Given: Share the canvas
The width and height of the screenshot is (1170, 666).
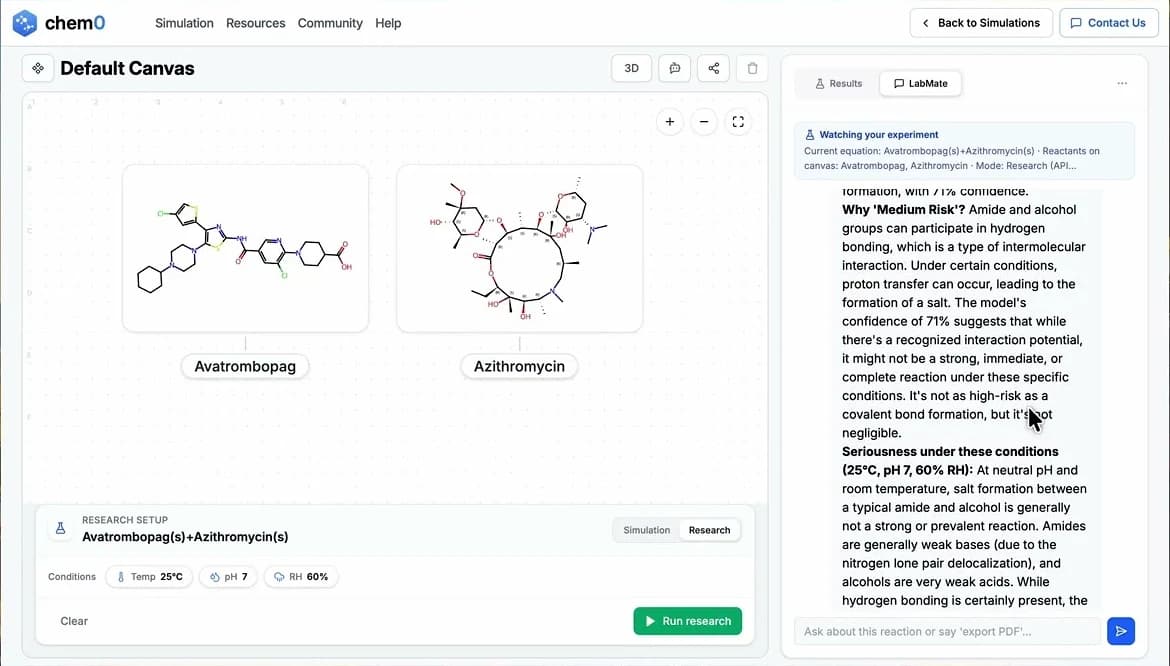Looking at the screenshot, I should click(x=713, y=68).
